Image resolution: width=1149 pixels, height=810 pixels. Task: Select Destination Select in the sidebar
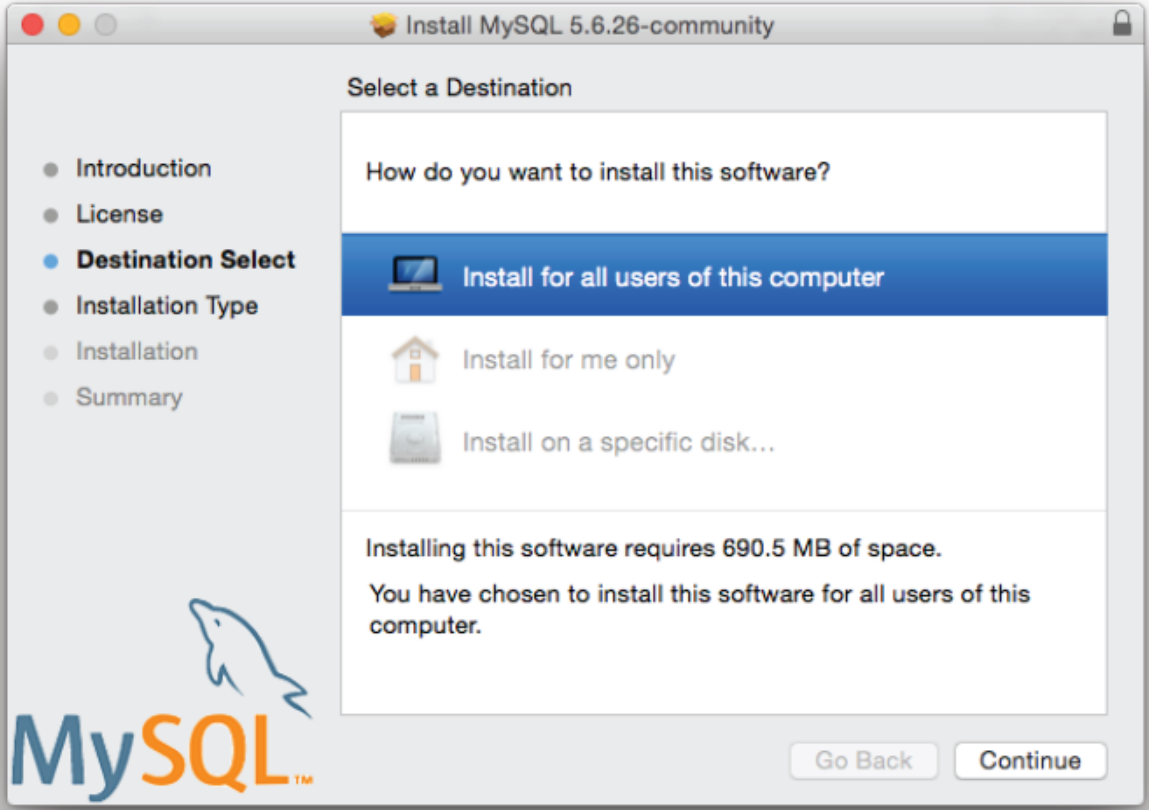tap(186, 259)
